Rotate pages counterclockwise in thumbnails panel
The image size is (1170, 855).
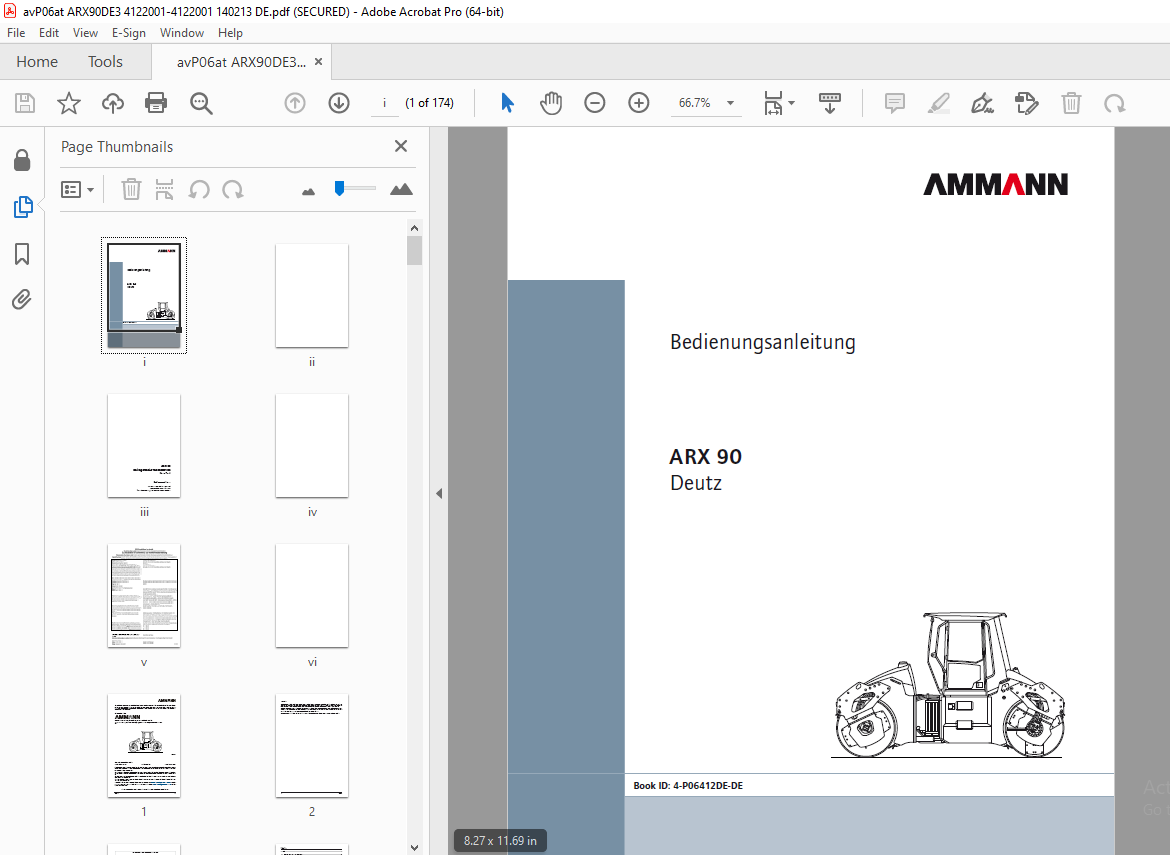pos(198,190)
